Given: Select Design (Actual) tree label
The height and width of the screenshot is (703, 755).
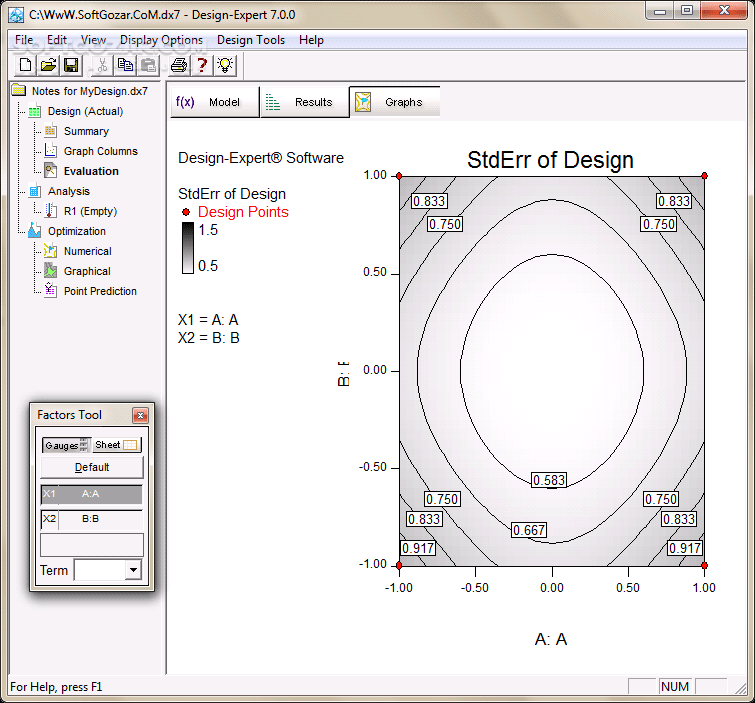Looking at the screenshot, I should coord(85,111).
